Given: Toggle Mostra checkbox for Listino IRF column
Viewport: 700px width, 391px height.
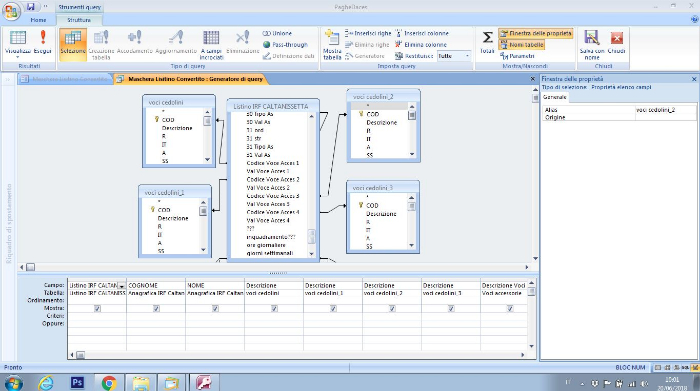Looking at the screenshot, I should click(97, 308).
